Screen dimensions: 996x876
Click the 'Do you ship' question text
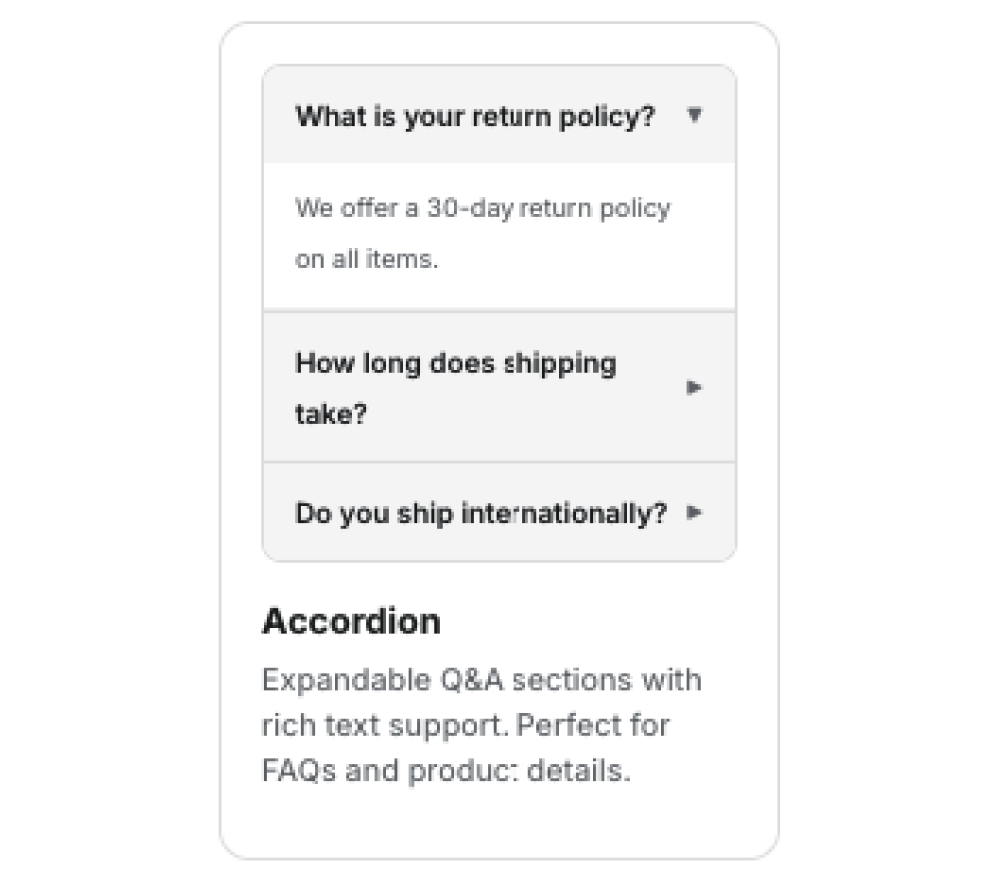point(360,514)
